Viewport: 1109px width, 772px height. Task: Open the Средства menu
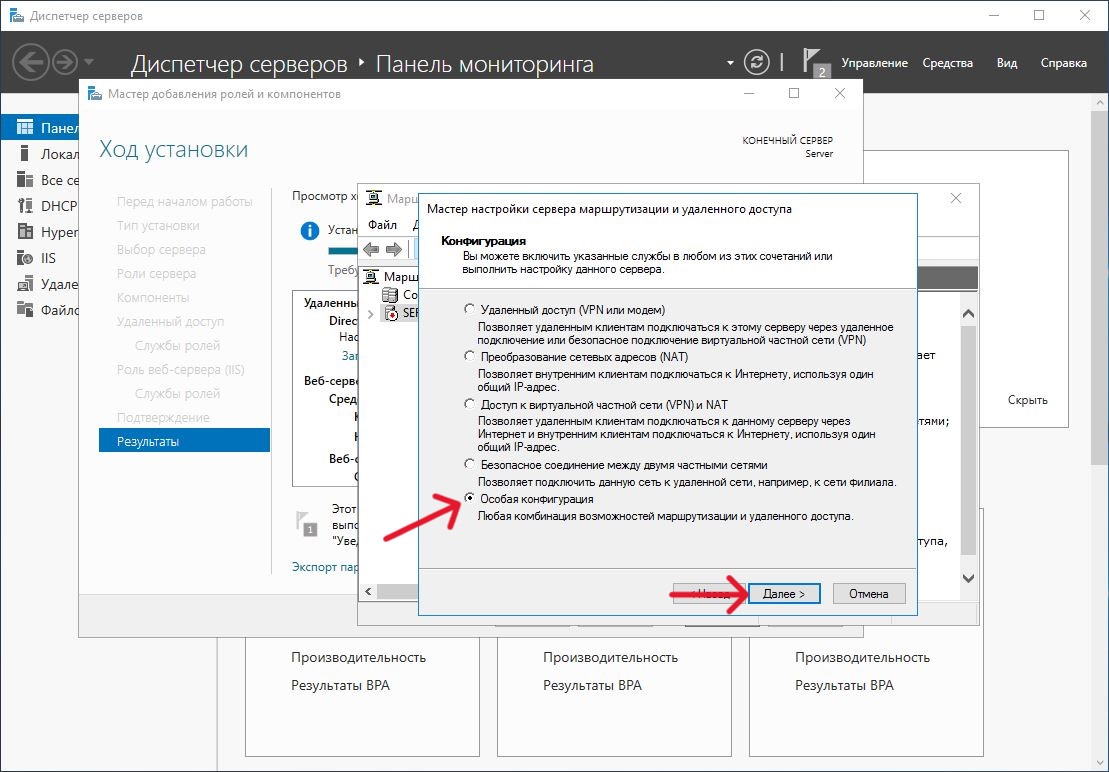pos(947,63)
